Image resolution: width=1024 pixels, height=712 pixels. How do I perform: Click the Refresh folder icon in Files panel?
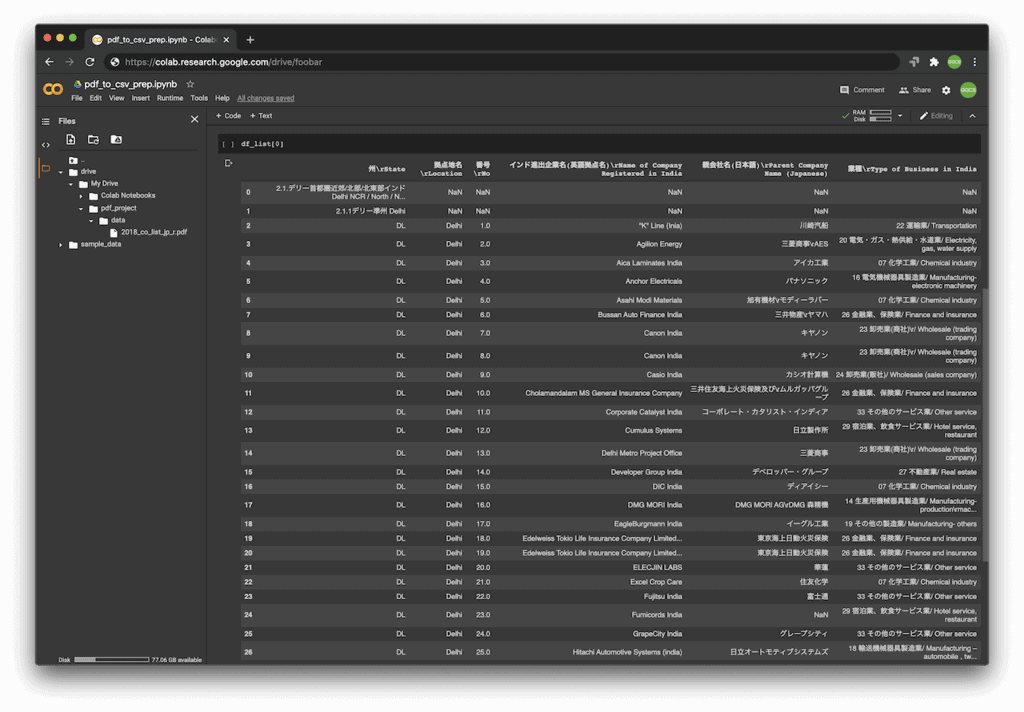pyautogui.click(x=93, y=140)
